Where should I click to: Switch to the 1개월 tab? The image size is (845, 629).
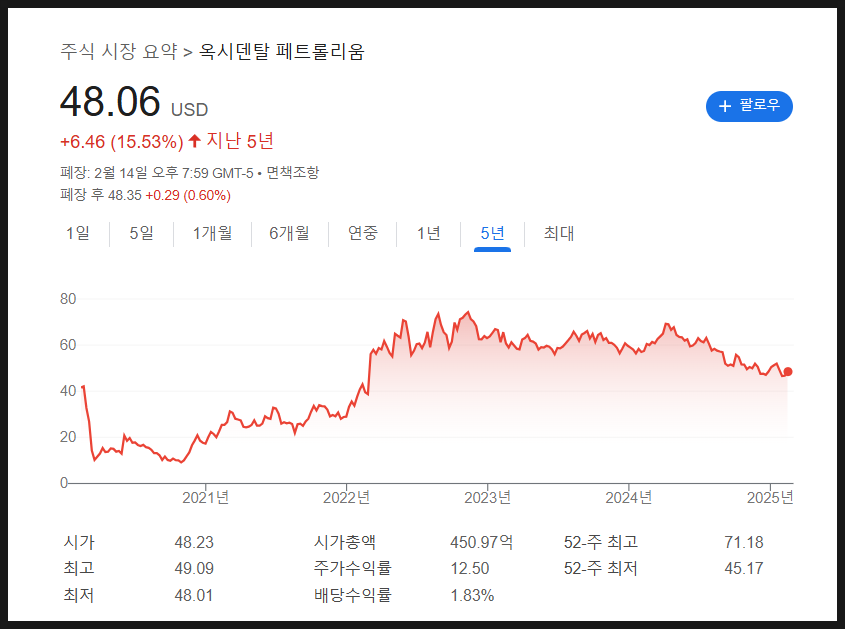pos(212,233)
